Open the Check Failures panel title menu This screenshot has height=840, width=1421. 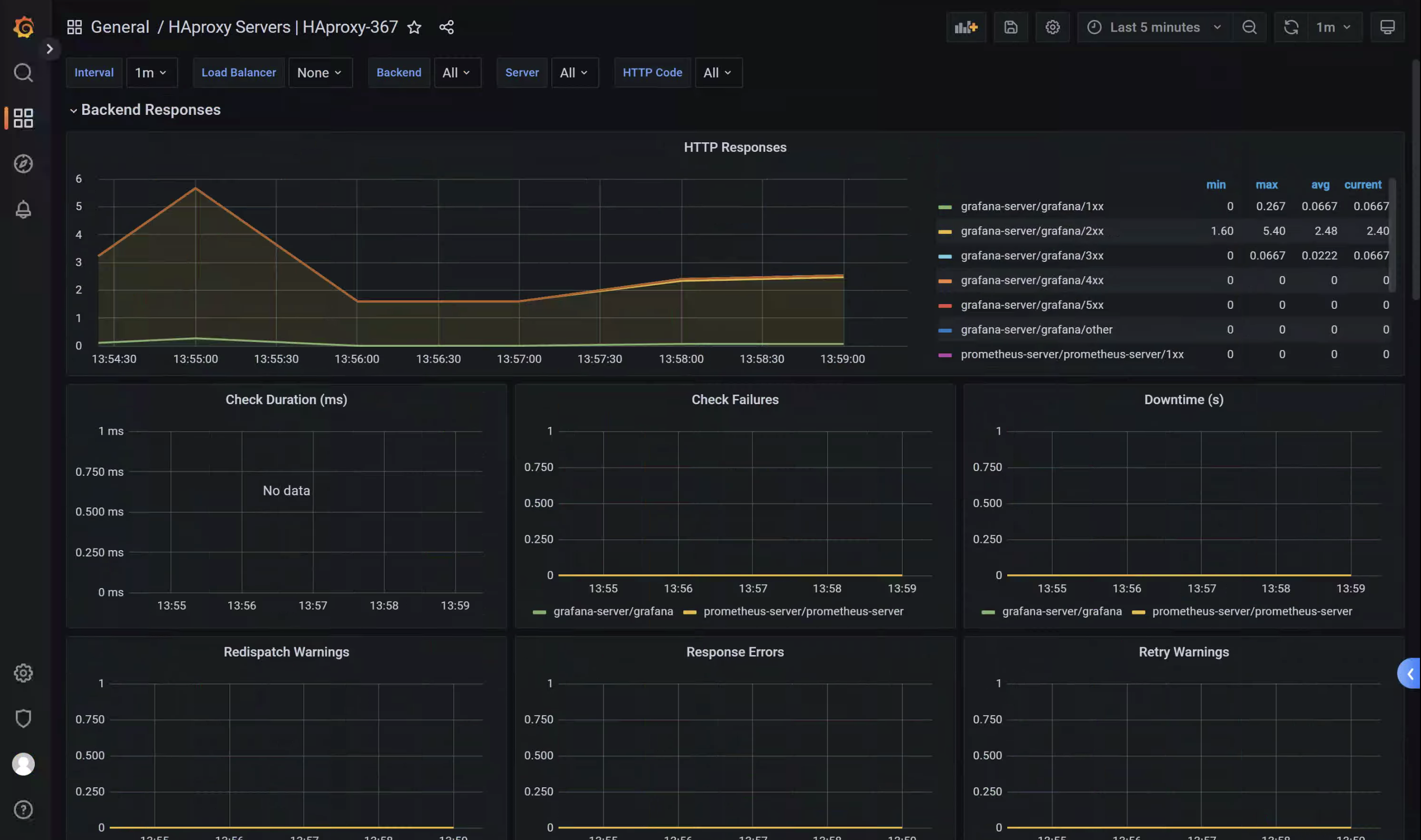pos(735,399)
